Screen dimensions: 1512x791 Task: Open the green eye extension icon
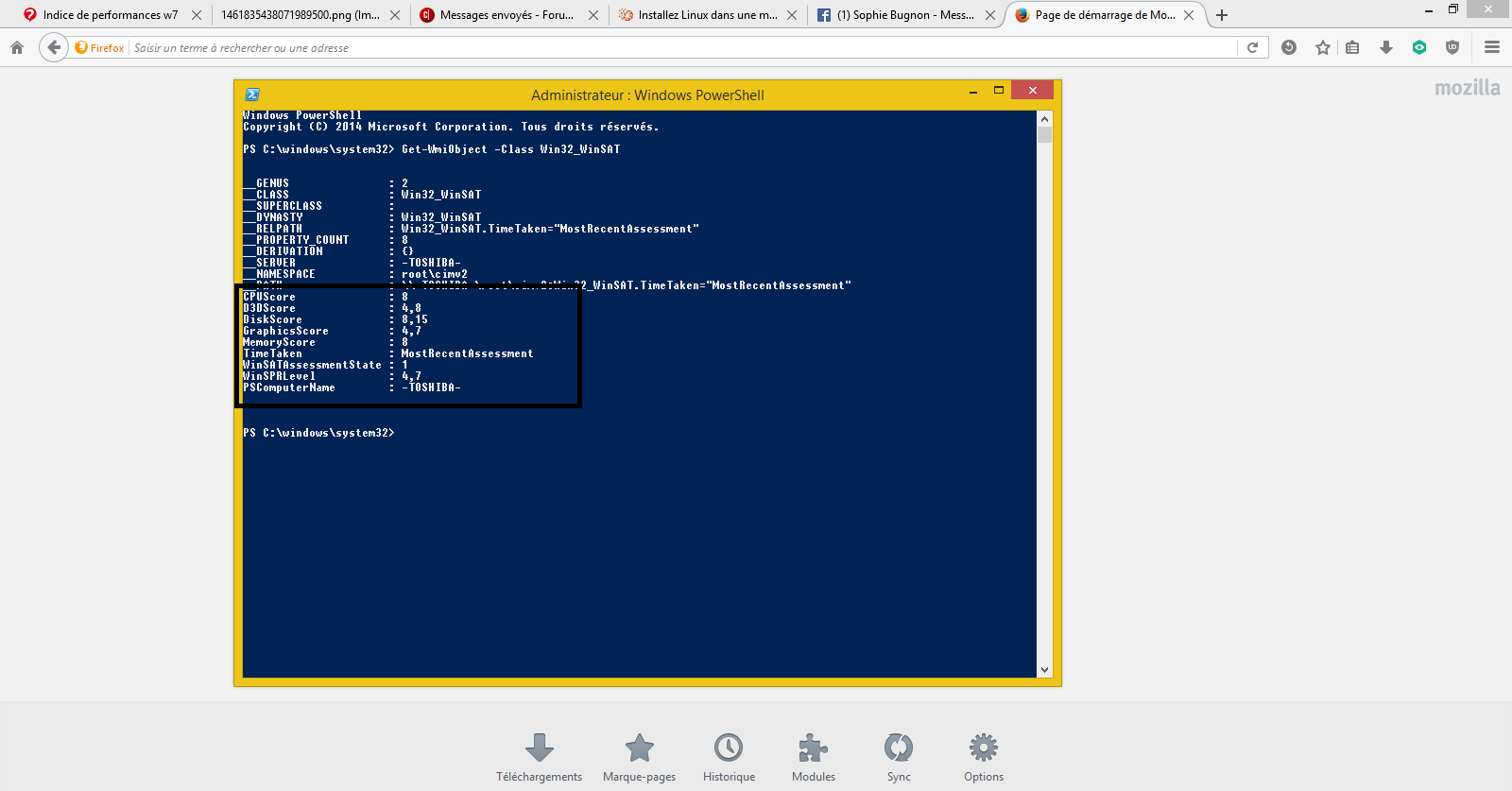coord(1418,47)
